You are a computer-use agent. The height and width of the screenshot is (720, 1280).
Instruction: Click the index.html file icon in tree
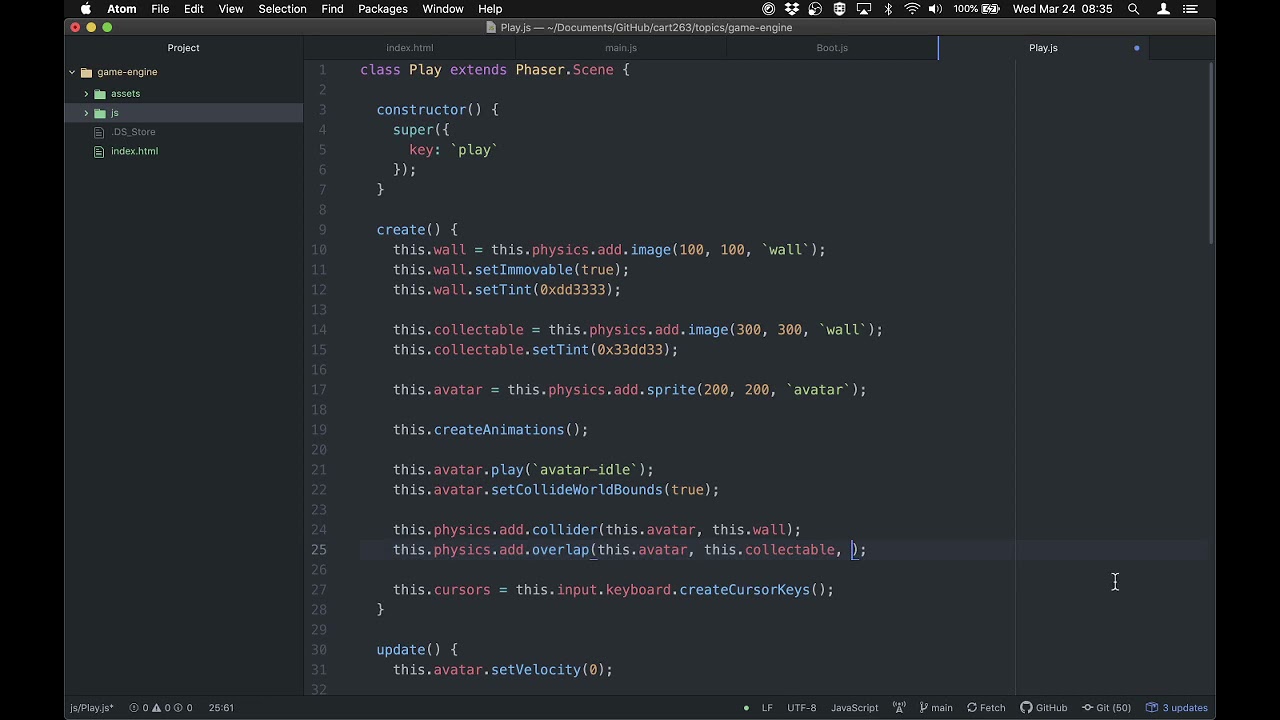(x=99, y=151)
